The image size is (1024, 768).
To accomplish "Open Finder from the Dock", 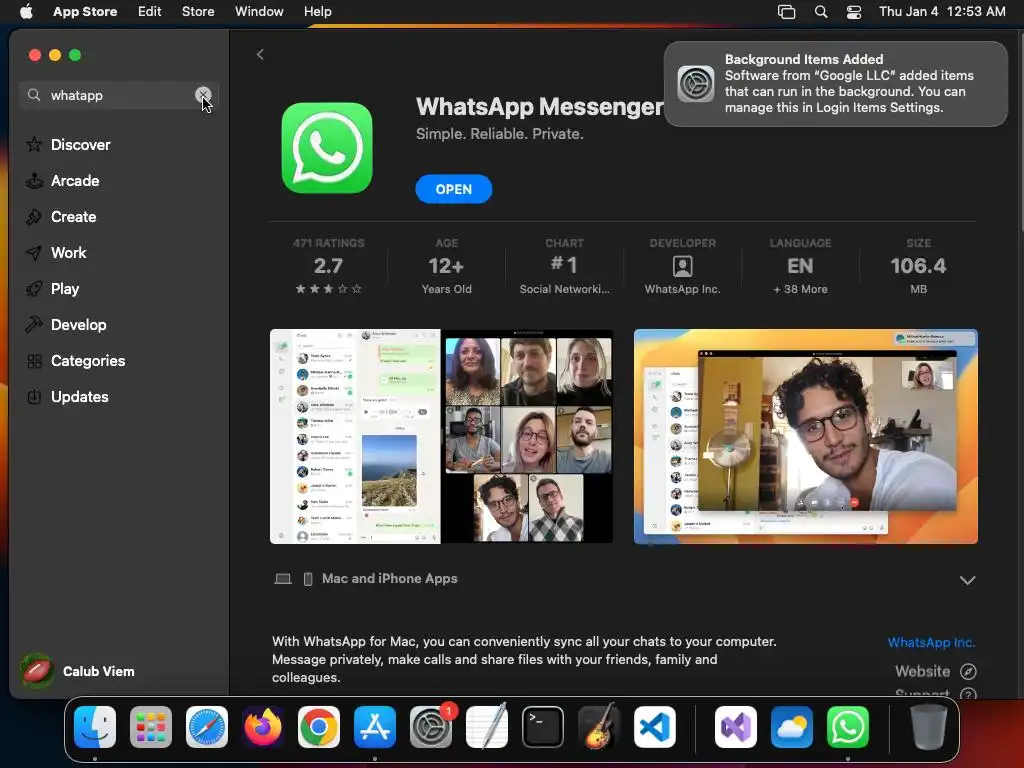I will [95, 727].
